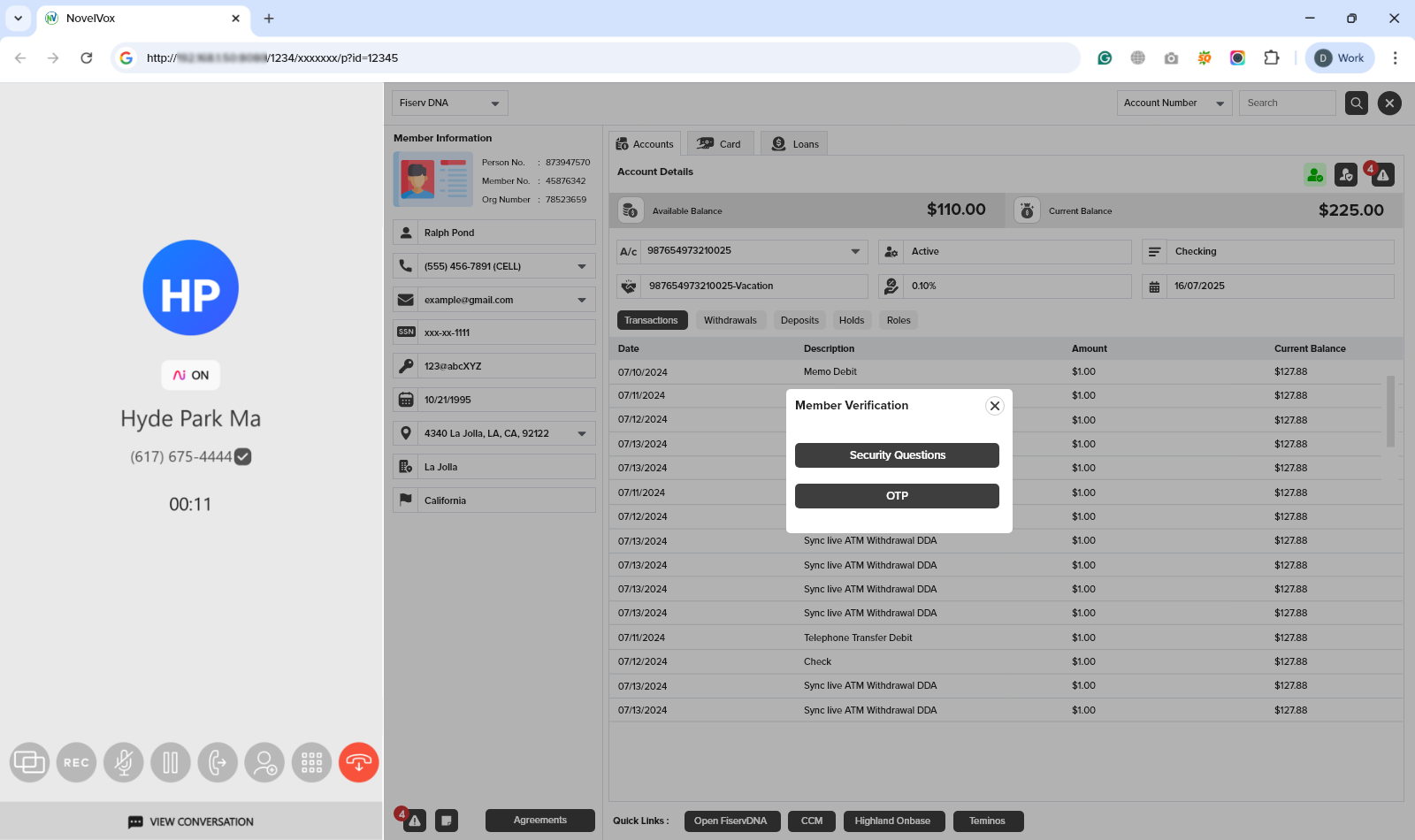Click the location pin address icon
The height and width of the screenshot is (840, 1415).
pos(406,433)
